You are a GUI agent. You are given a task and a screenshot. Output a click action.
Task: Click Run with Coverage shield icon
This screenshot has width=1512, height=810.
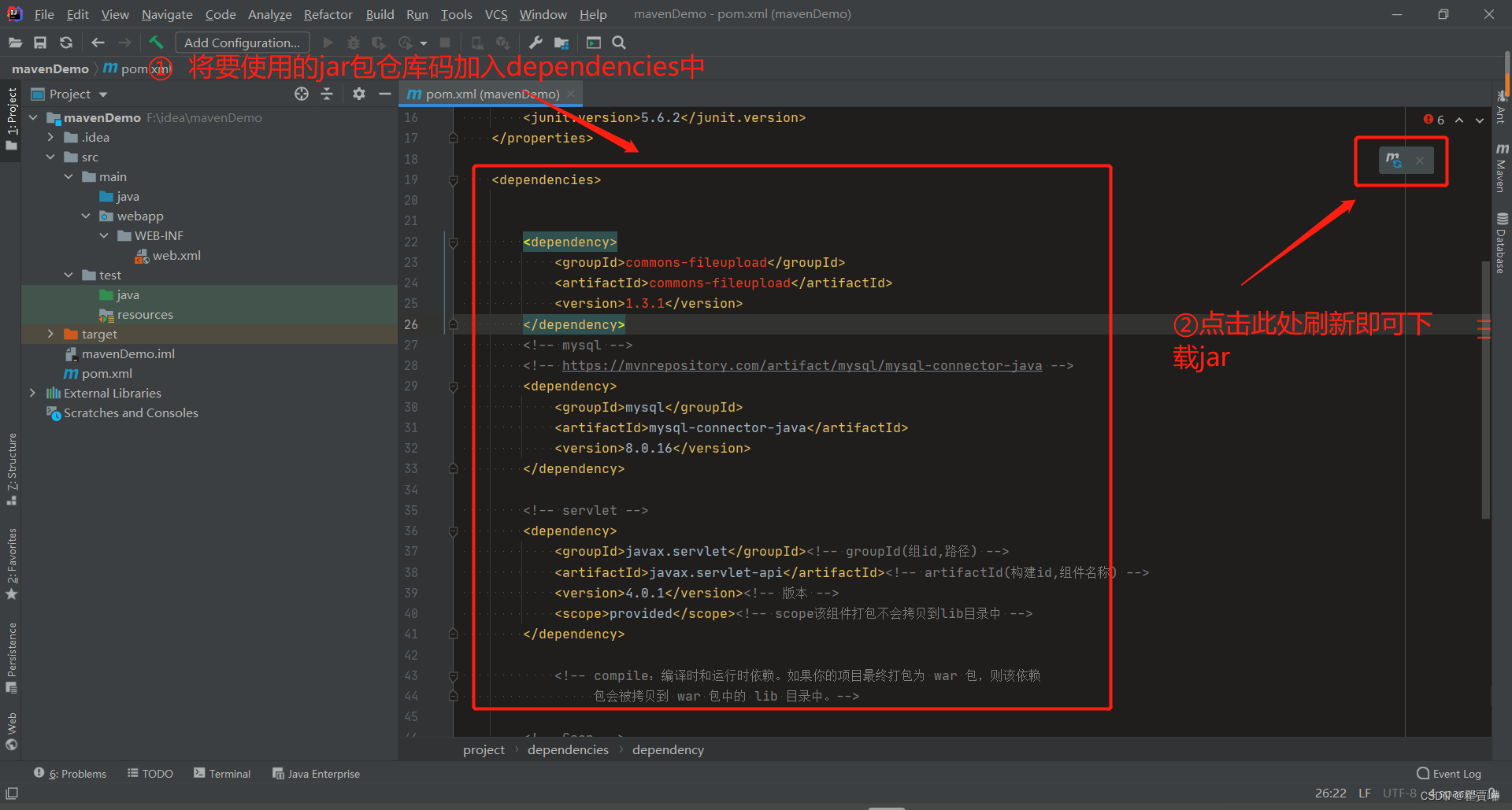(379, 43)
